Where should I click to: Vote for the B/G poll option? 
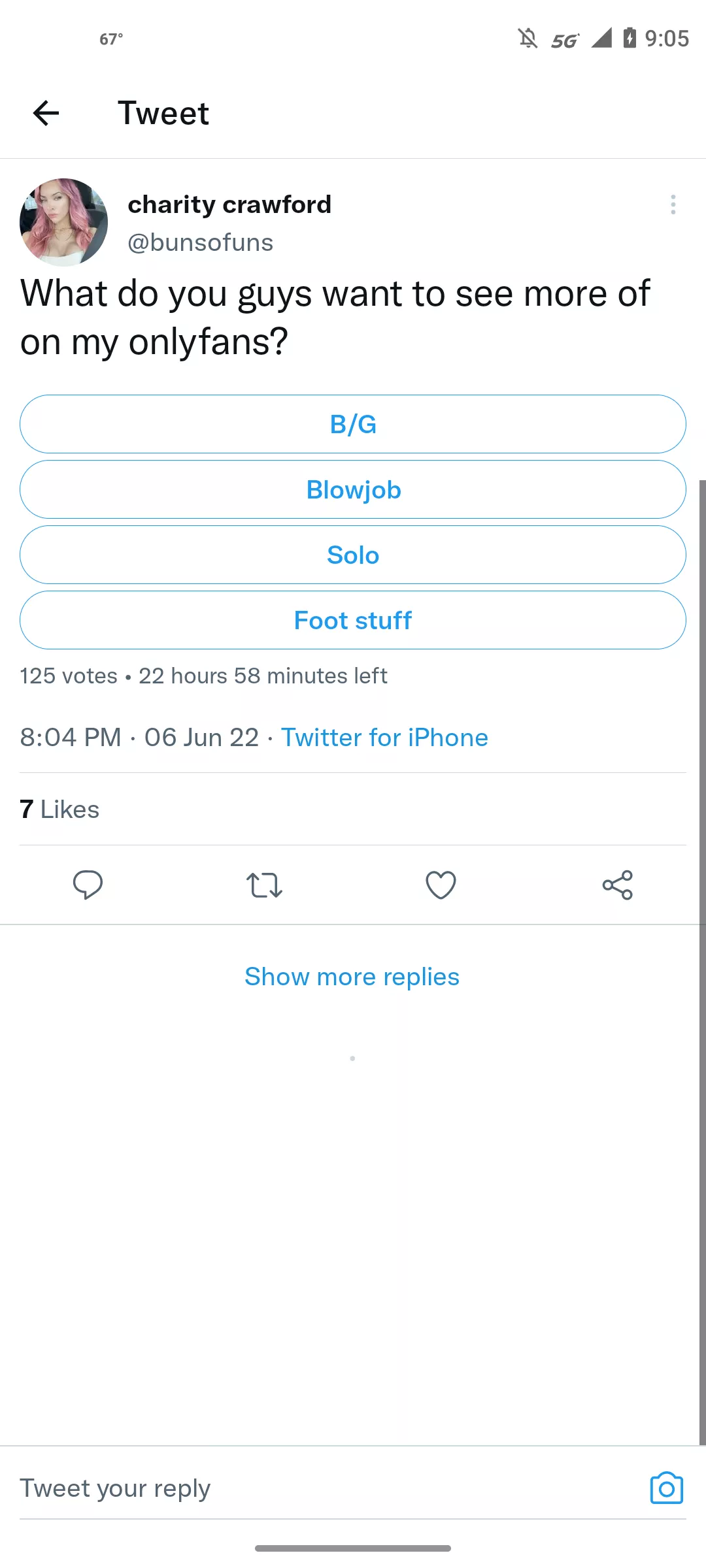[353, 424]
